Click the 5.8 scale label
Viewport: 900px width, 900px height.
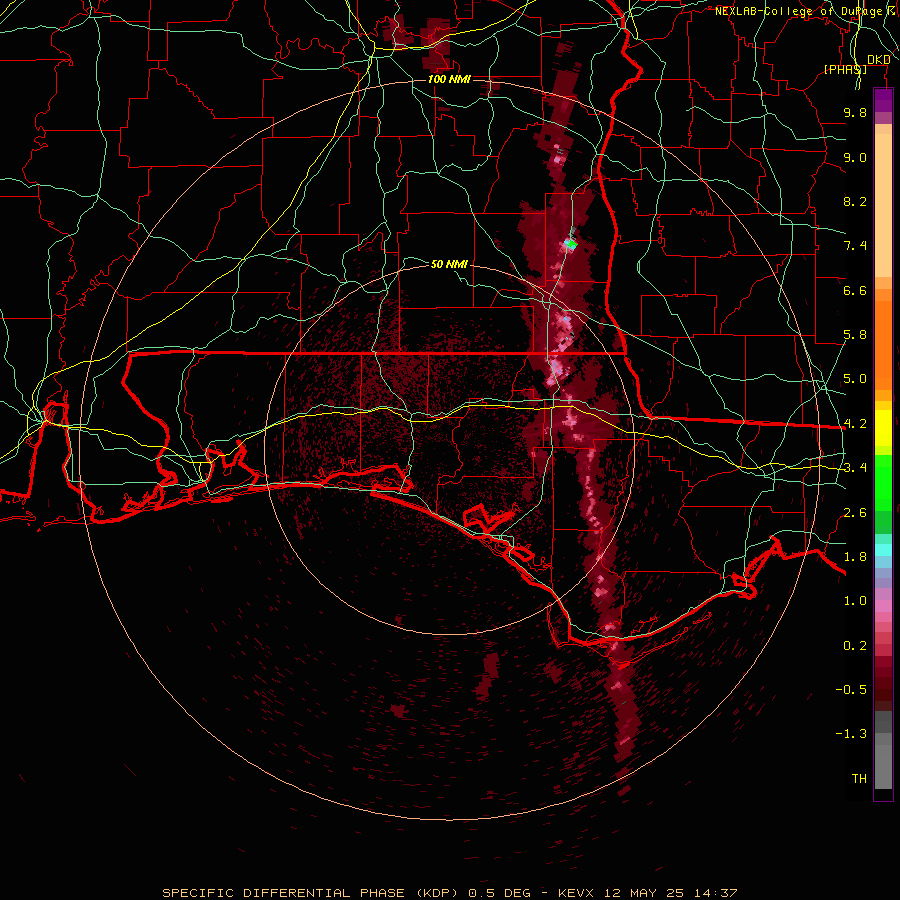pyautogui.click(x=855, y=335)
